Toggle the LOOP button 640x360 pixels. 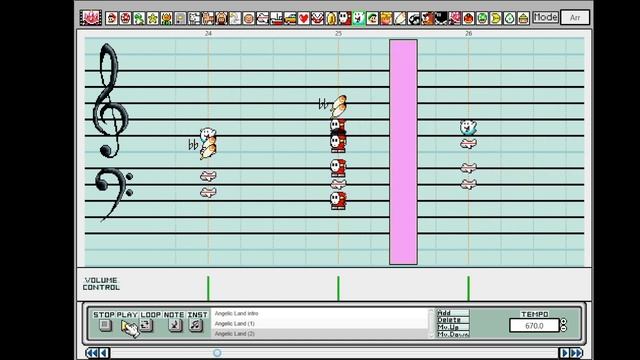click(147, 325)
